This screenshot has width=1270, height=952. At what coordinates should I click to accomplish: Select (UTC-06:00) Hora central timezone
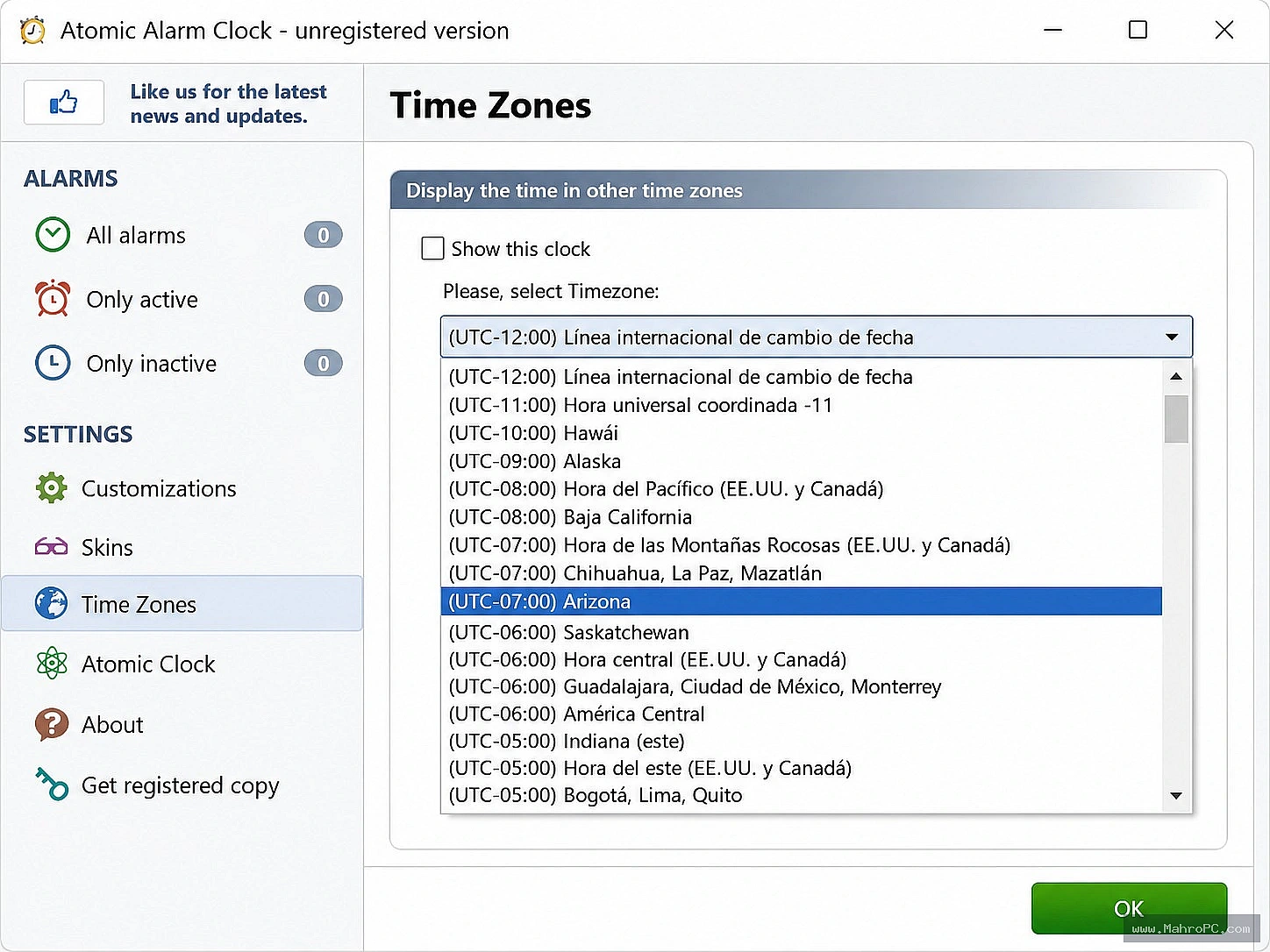pos(801,659)
